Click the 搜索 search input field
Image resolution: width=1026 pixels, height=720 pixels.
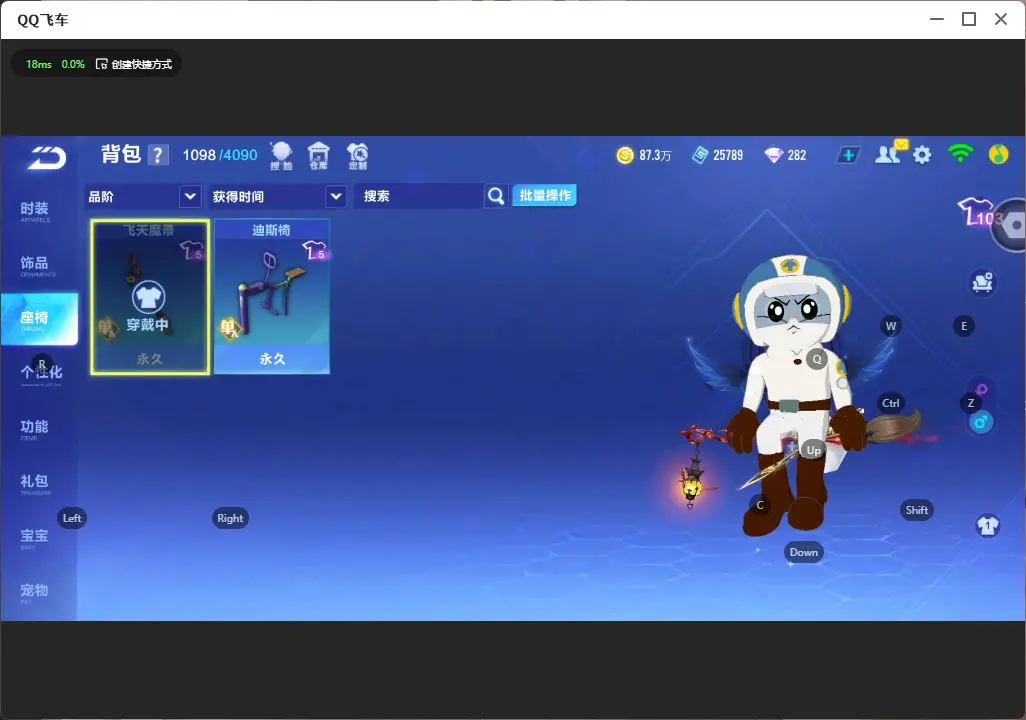(x=419, y=196)
